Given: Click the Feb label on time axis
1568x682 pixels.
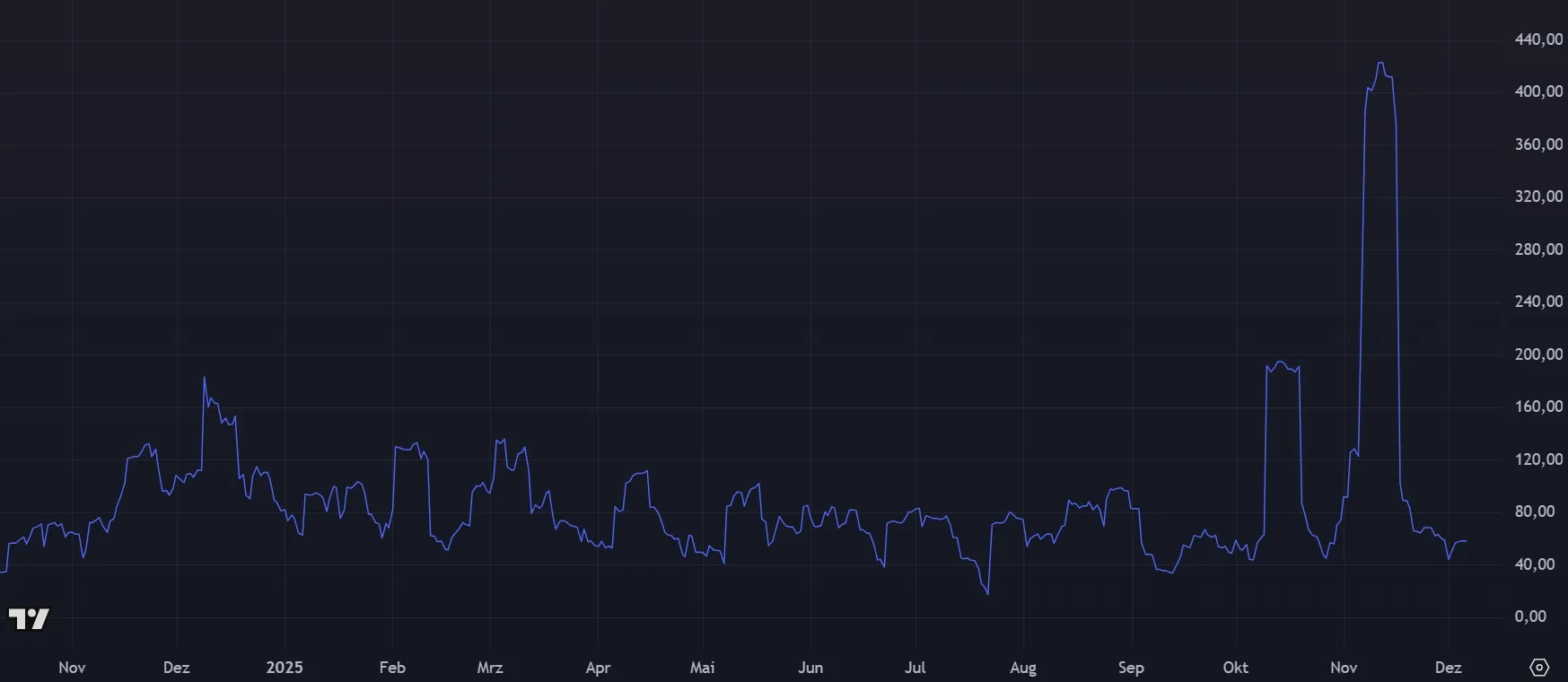Looking at the screenshot, I should 392,668.
